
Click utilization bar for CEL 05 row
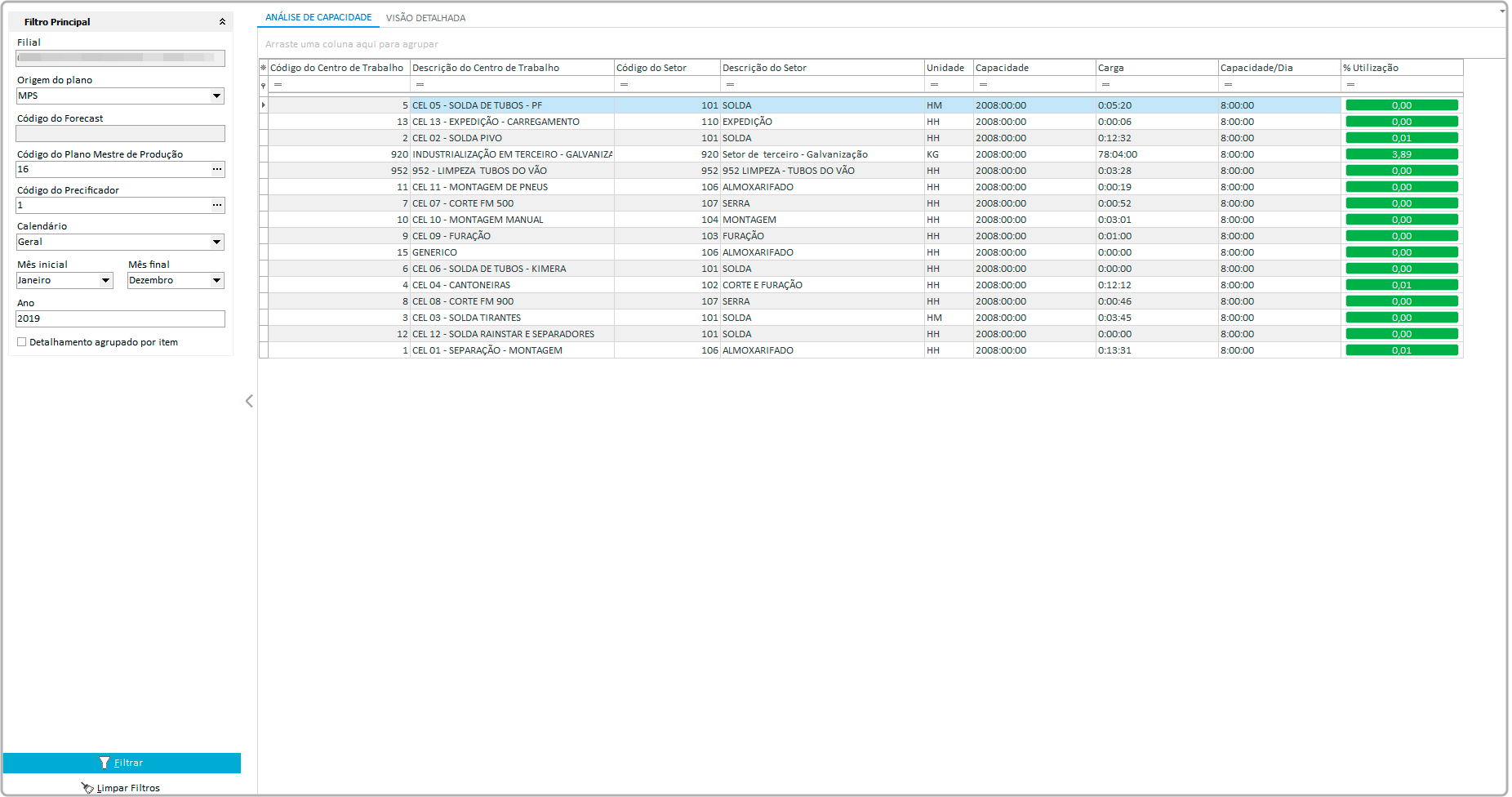[x=1402, y=105]
